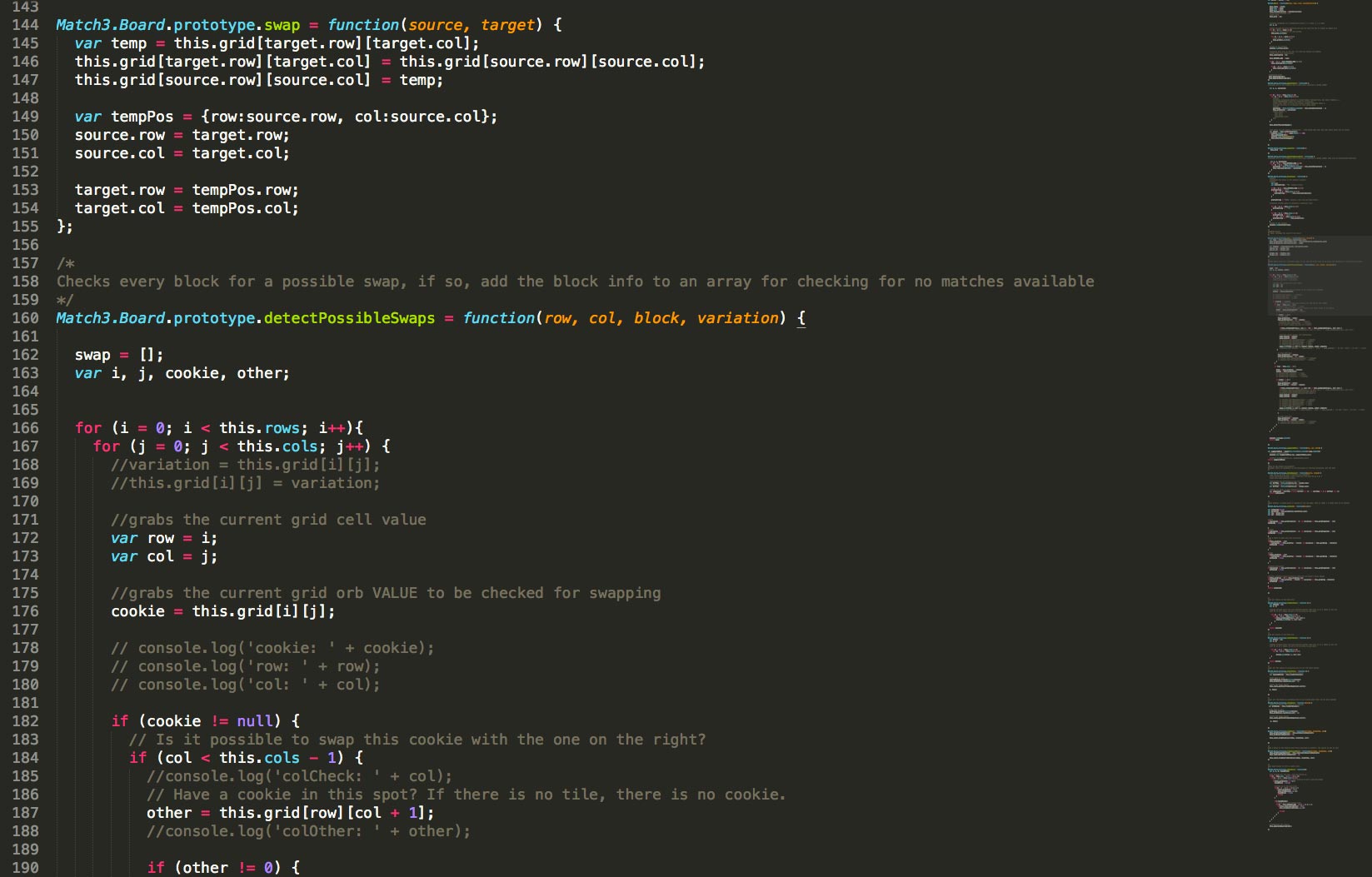Click 'other' variable assignment on line 187

pyautogui.click(x=169, y=813)
